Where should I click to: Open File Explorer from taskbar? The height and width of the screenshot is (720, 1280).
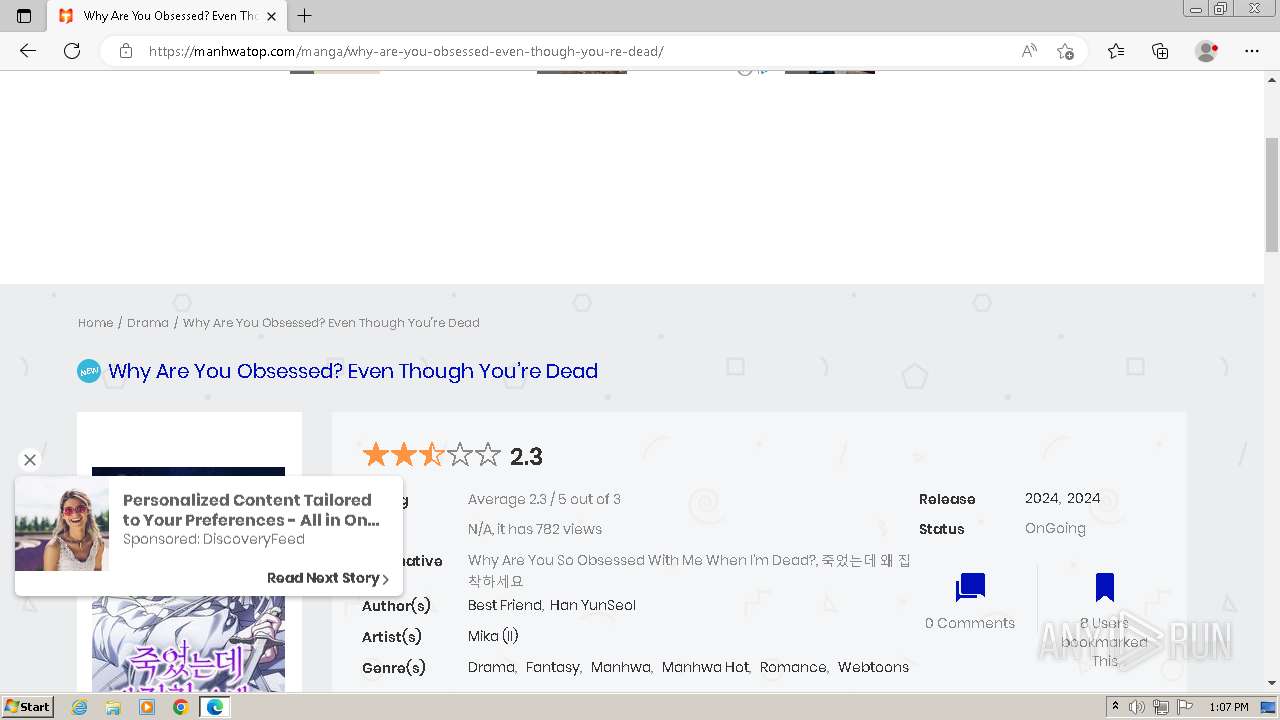click(113, 707)
